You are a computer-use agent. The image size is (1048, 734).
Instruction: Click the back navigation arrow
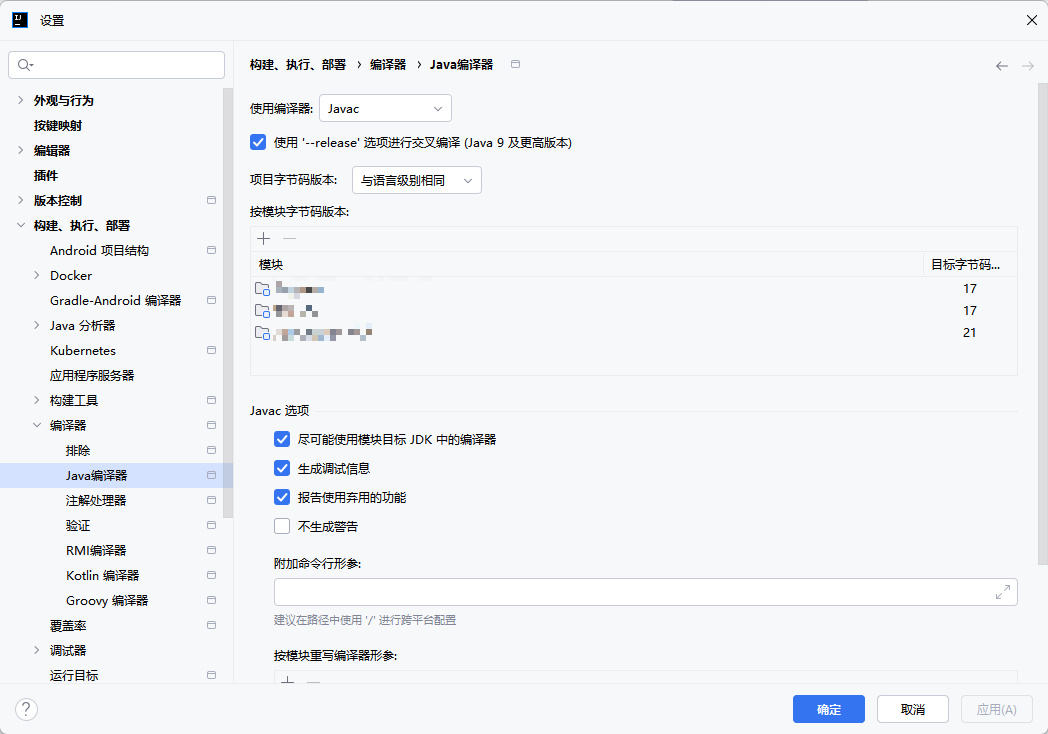[1001, 64]
